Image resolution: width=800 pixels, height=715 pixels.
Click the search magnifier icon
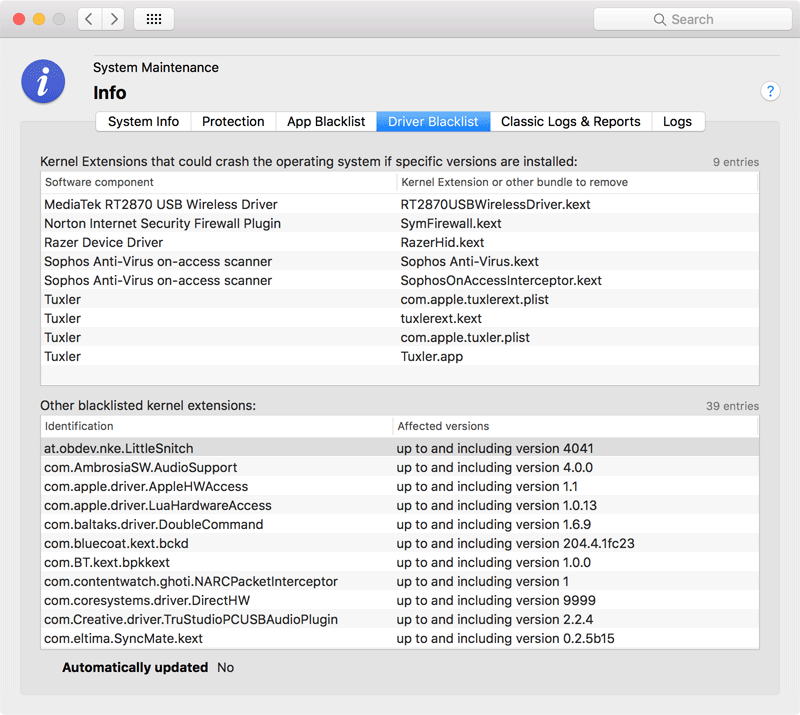[659, 19]
